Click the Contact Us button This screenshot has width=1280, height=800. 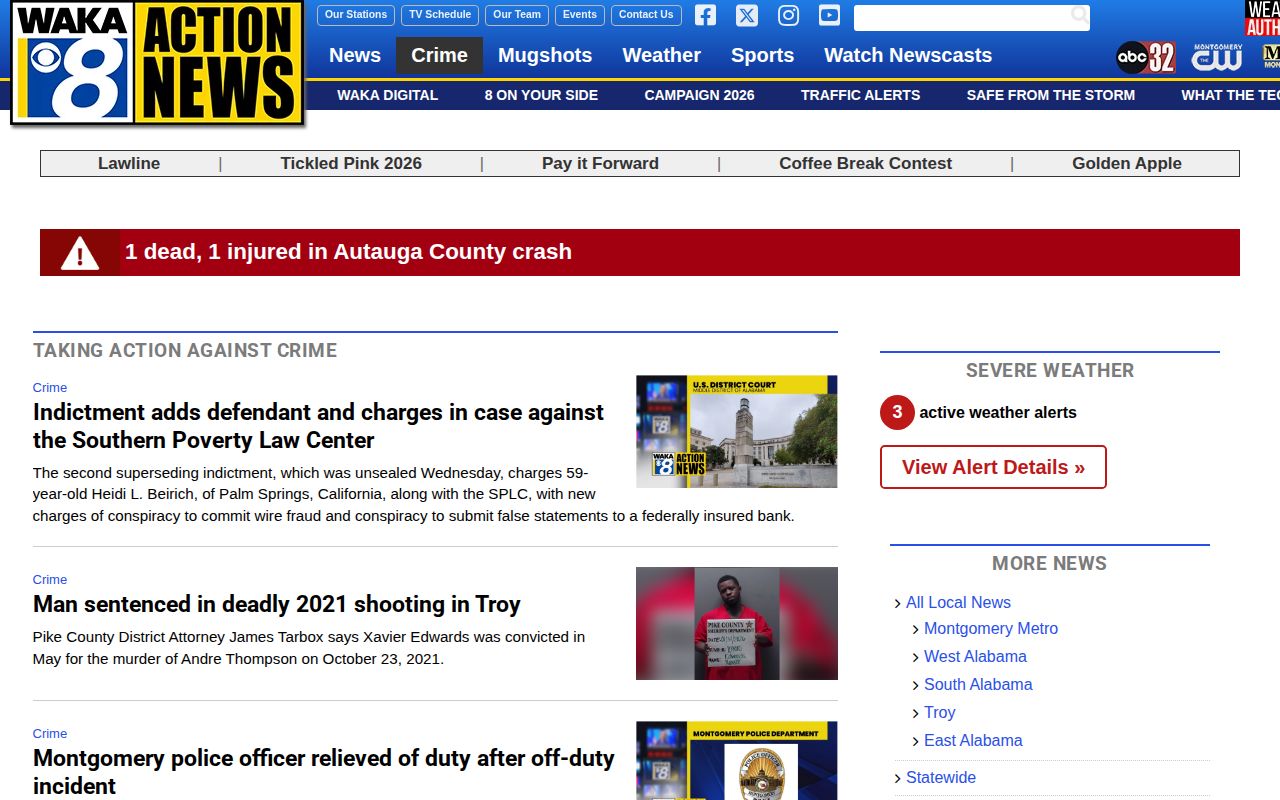coord(646,15)
